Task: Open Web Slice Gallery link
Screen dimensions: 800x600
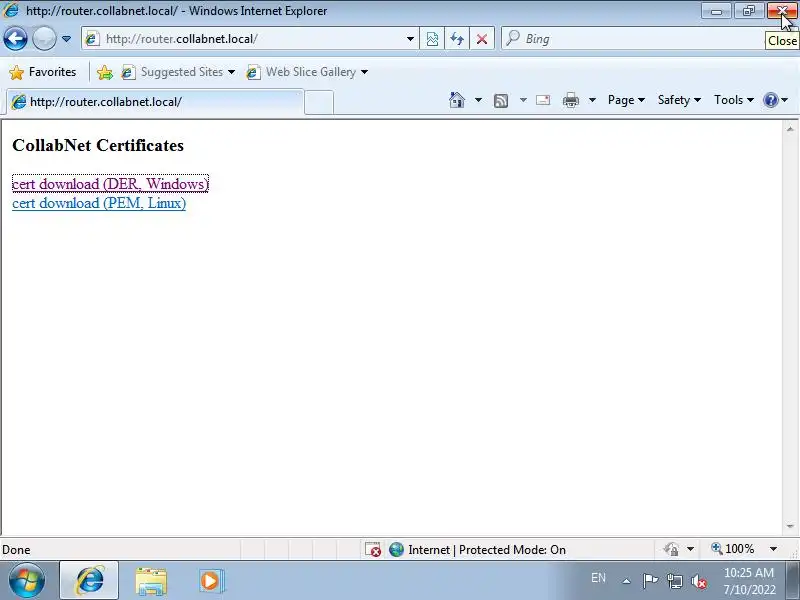Action: pyautogui.click(x=301, y=72)
